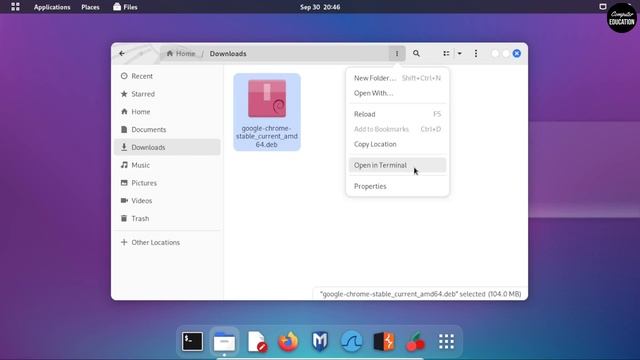Launch Terminal from the dock
Screen dimensions: 640x360
(x=192, y=341)
